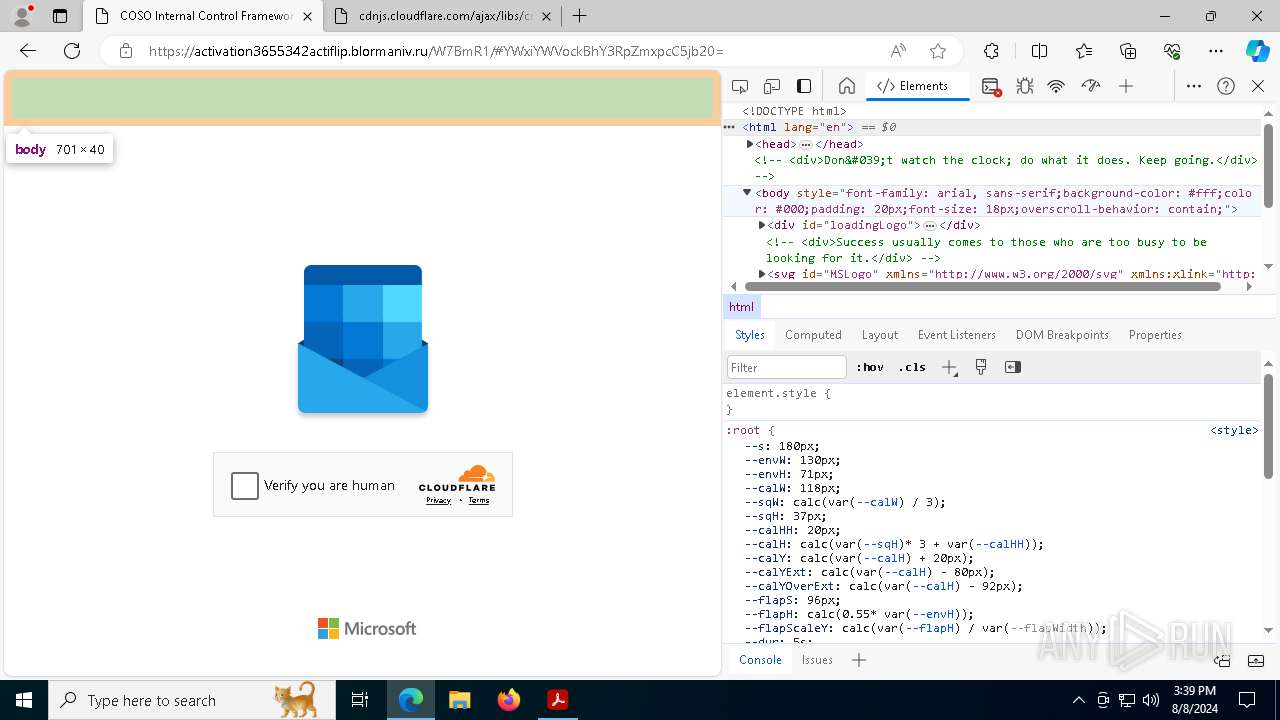Image resolution: width=1280 pixels, height=720 pixels.
Task: Expand the head element node
Action: point(750,144)
